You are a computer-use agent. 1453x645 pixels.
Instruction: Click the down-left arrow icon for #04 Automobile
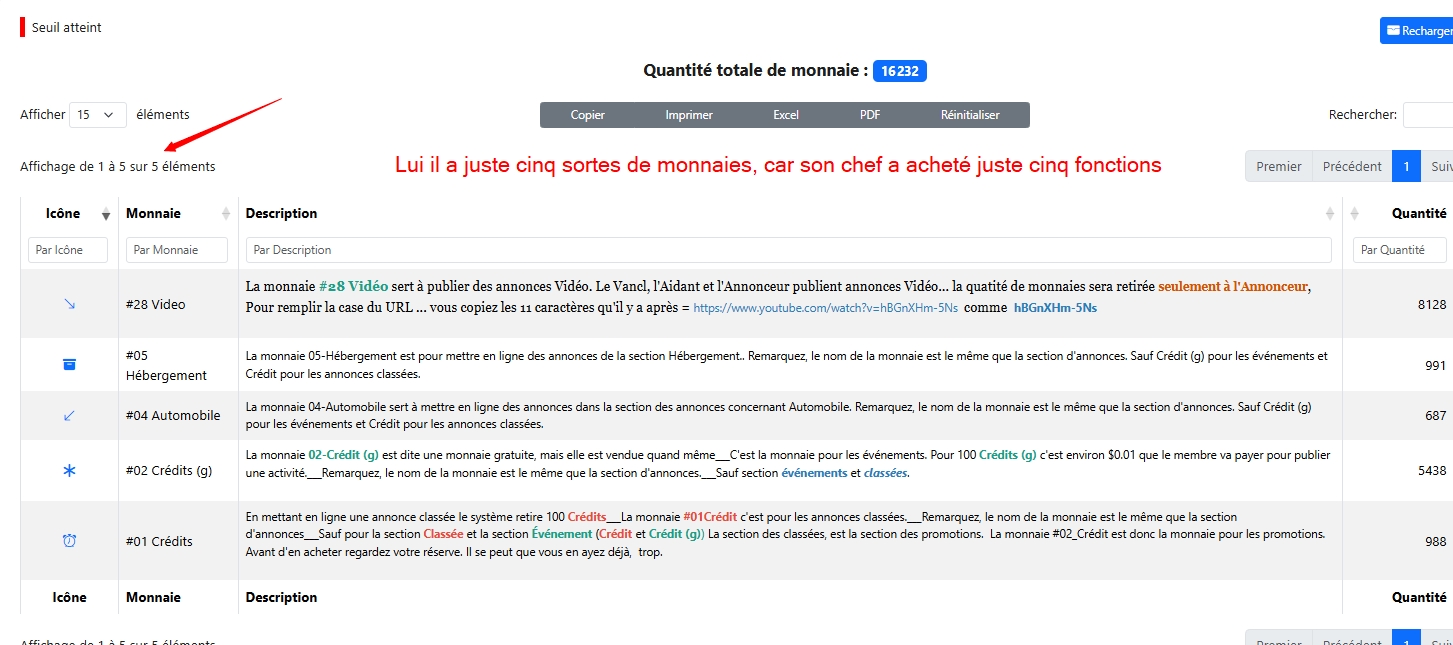tap(69, 415)
